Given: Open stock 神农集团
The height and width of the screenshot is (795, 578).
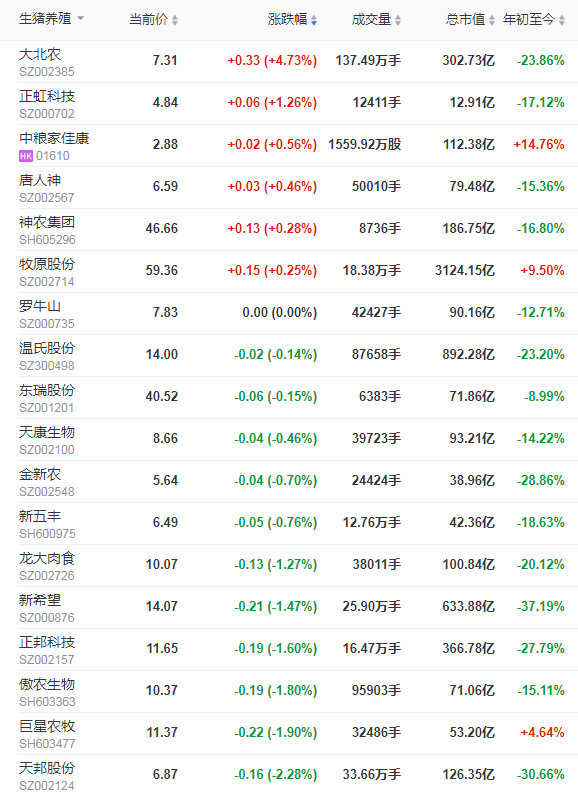Looking at the screenshot, I should click(47, 222).
